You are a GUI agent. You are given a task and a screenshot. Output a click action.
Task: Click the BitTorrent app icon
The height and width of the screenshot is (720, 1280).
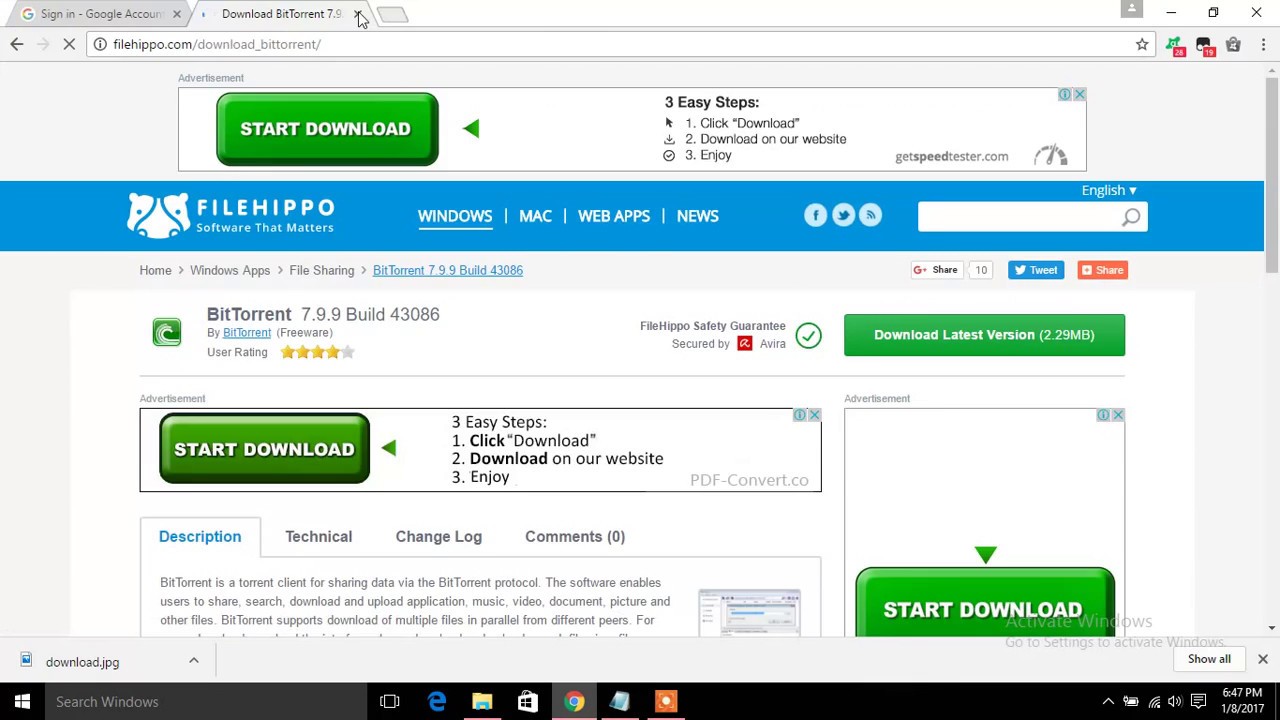(167, 332)
